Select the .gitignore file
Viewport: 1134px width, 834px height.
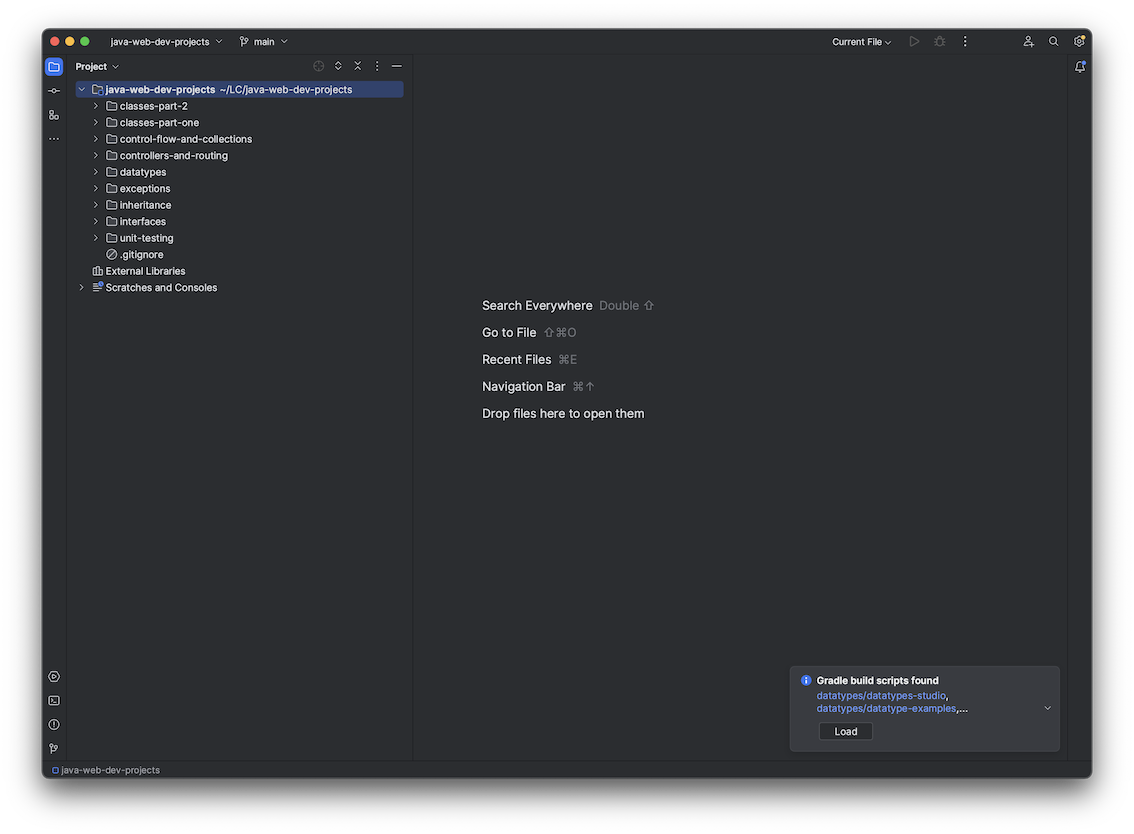[141, 255]
